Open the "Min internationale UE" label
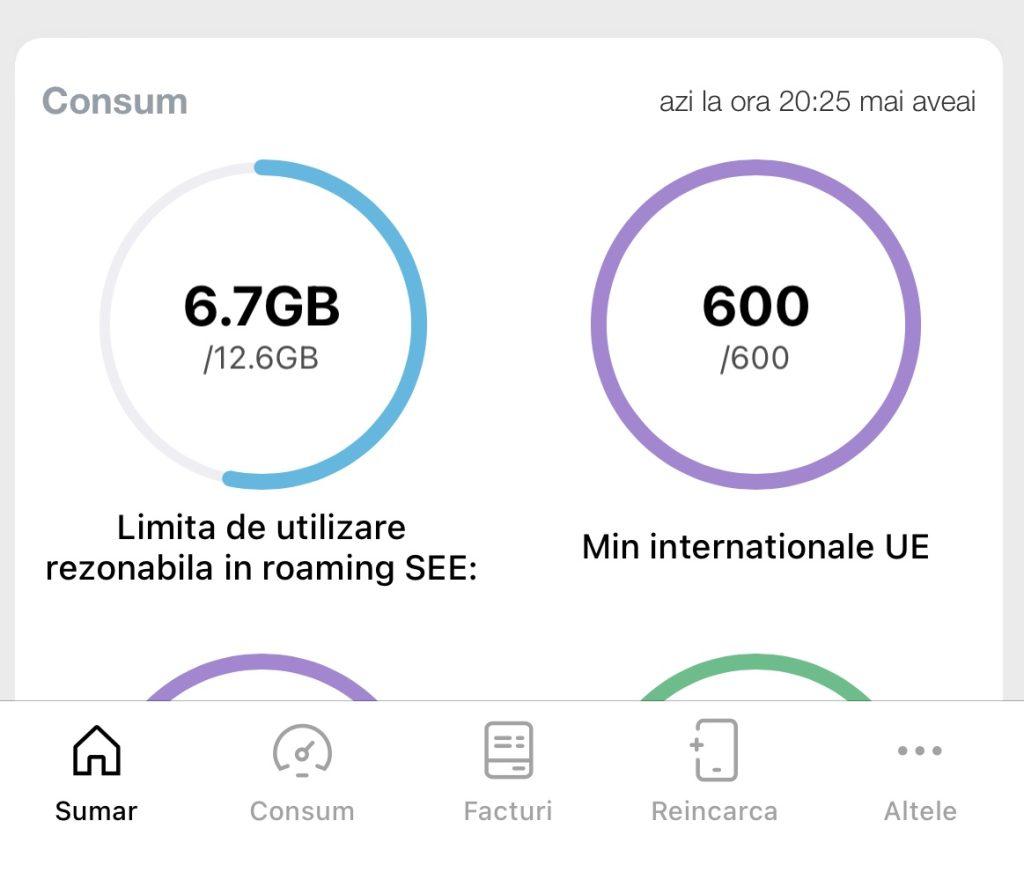This screenshot has width=1024, height=880. tap(755, 547)
